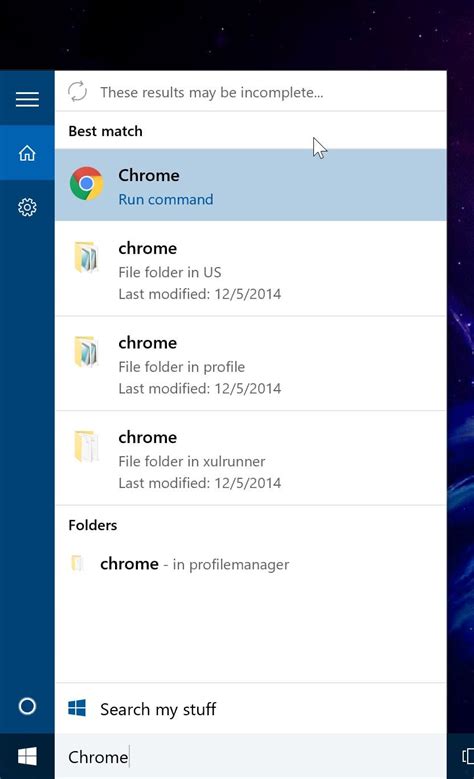Open the Settings gear icon
474x779 pixels.
(27, 207)
